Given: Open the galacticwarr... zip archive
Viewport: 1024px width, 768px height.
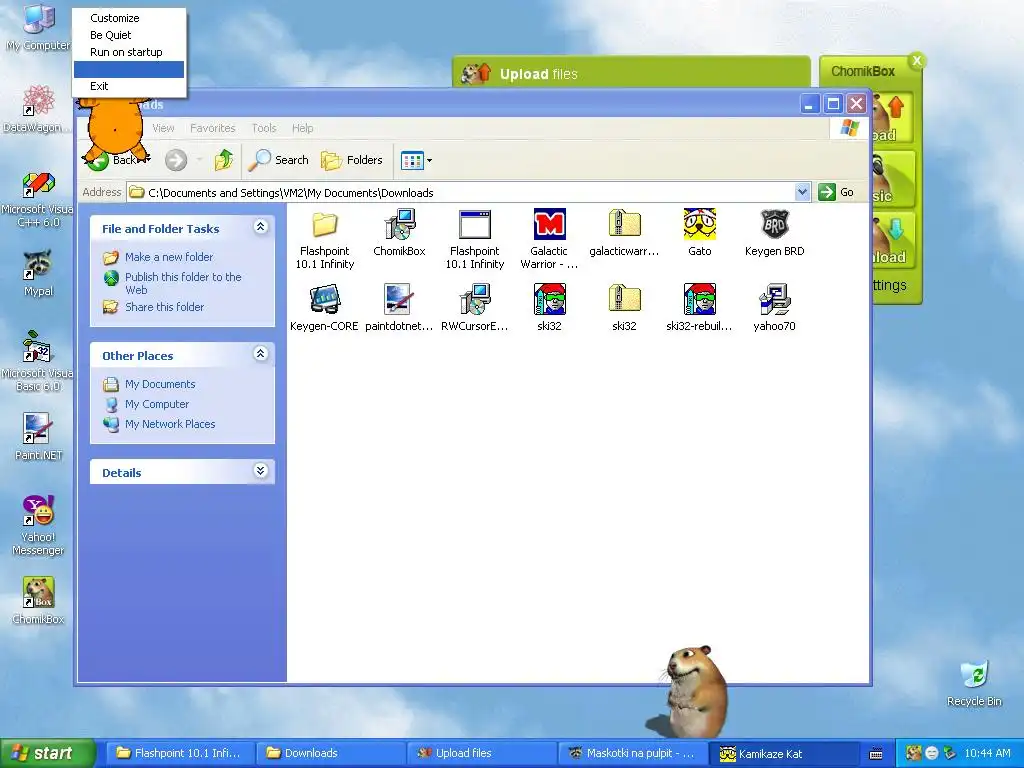Looking at the screenshot, I should (x=624, y=232).
